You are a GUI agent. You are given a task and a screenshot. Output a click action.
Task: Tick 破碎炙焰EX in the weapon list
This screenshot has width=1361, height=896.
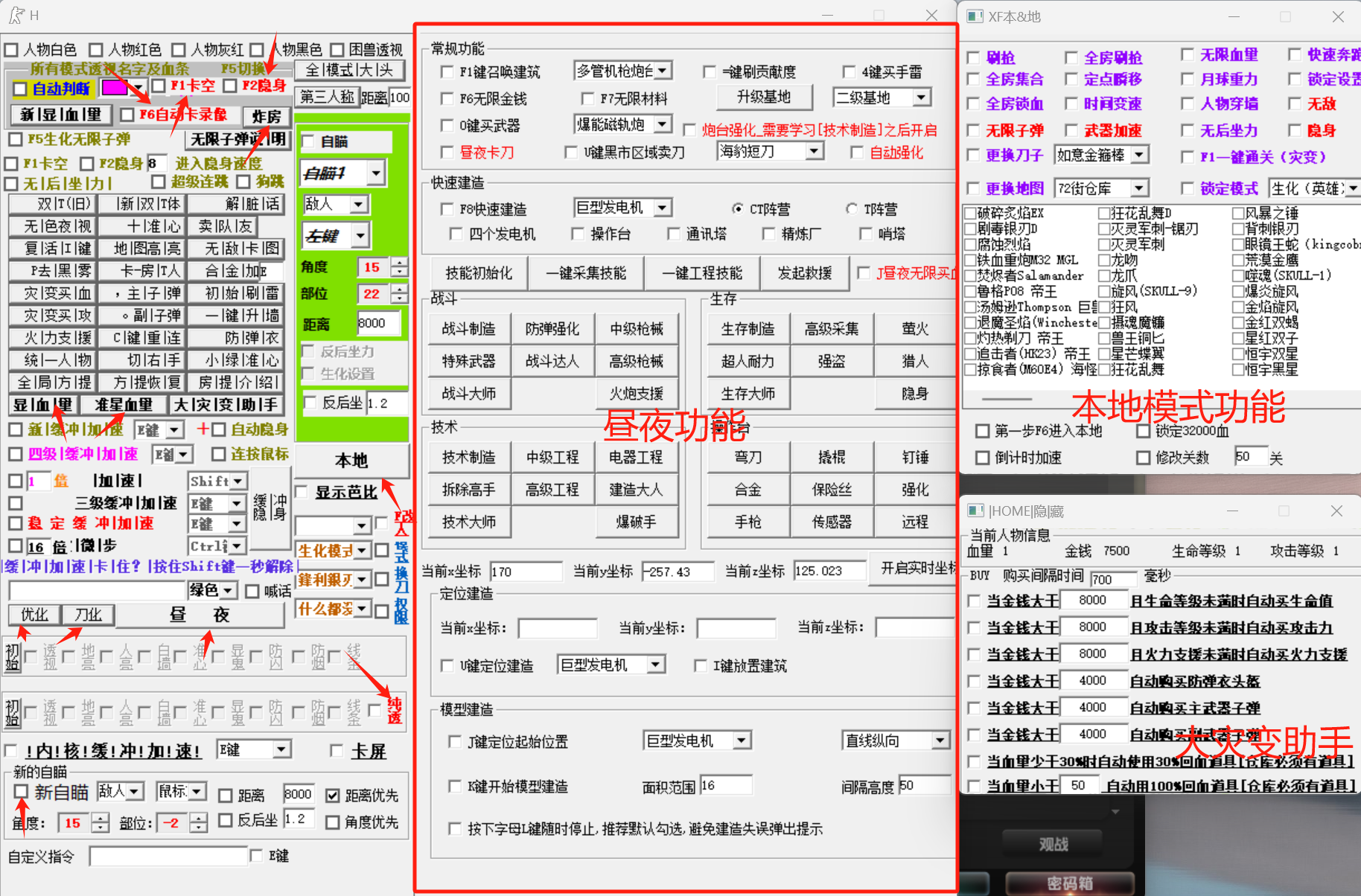970,214
